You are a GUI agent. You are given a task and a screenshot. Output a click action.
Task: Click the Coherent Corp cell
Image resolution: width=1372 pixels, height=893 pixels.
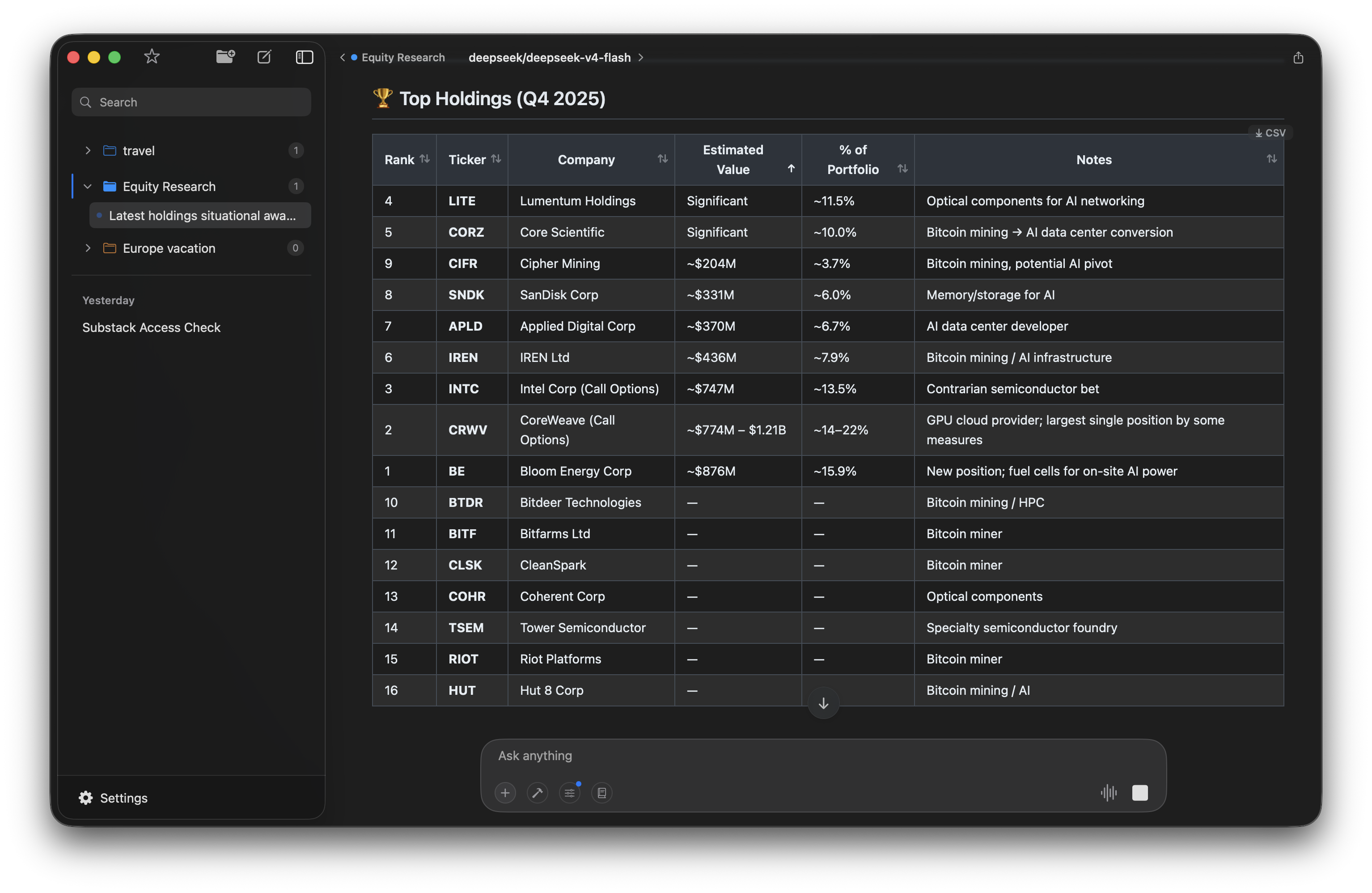pos(591,596)
